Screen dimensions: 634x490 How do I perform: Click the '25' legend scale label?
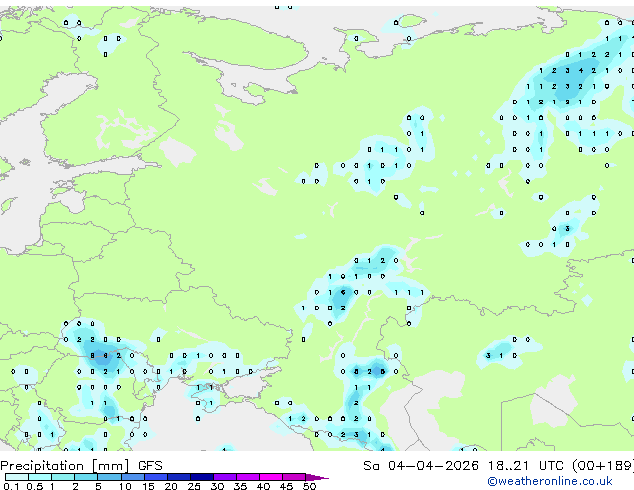tap(194, 486)
